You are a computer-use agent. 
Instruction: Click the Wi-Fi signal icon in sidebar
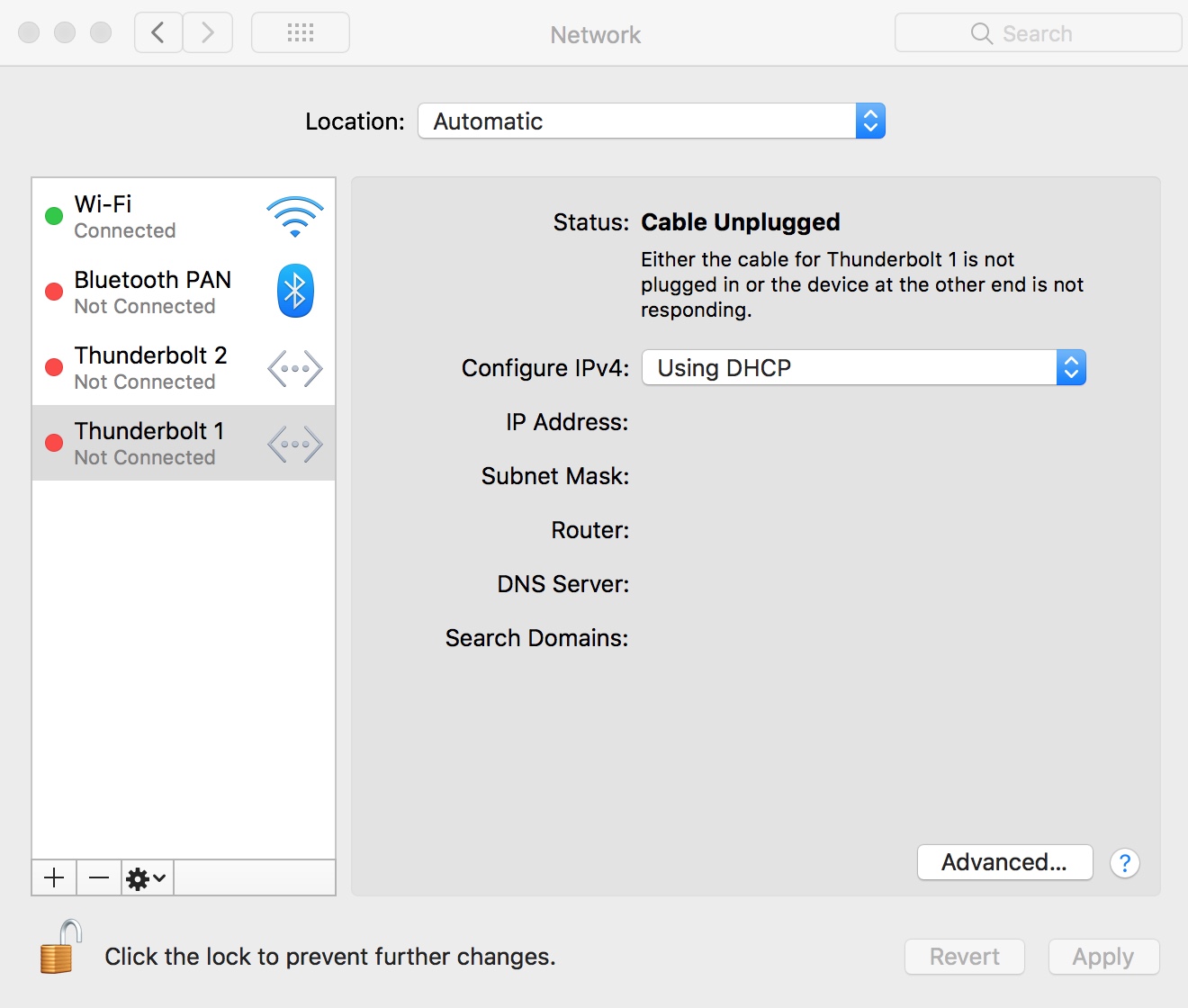293,214
